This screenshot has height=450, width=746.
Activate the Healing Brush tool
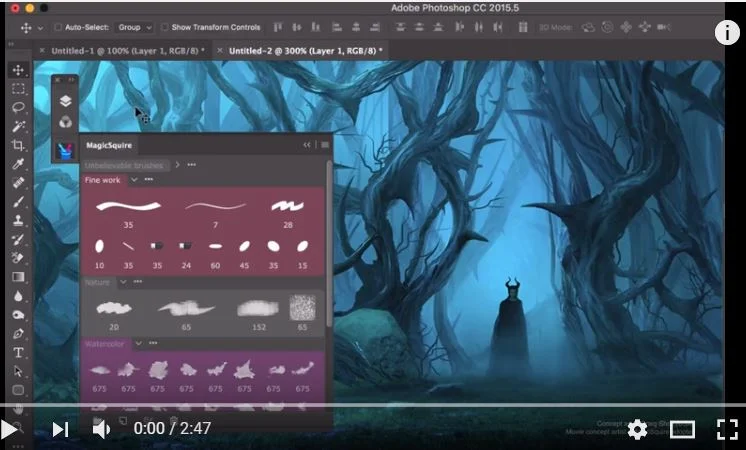coord(18,183)
